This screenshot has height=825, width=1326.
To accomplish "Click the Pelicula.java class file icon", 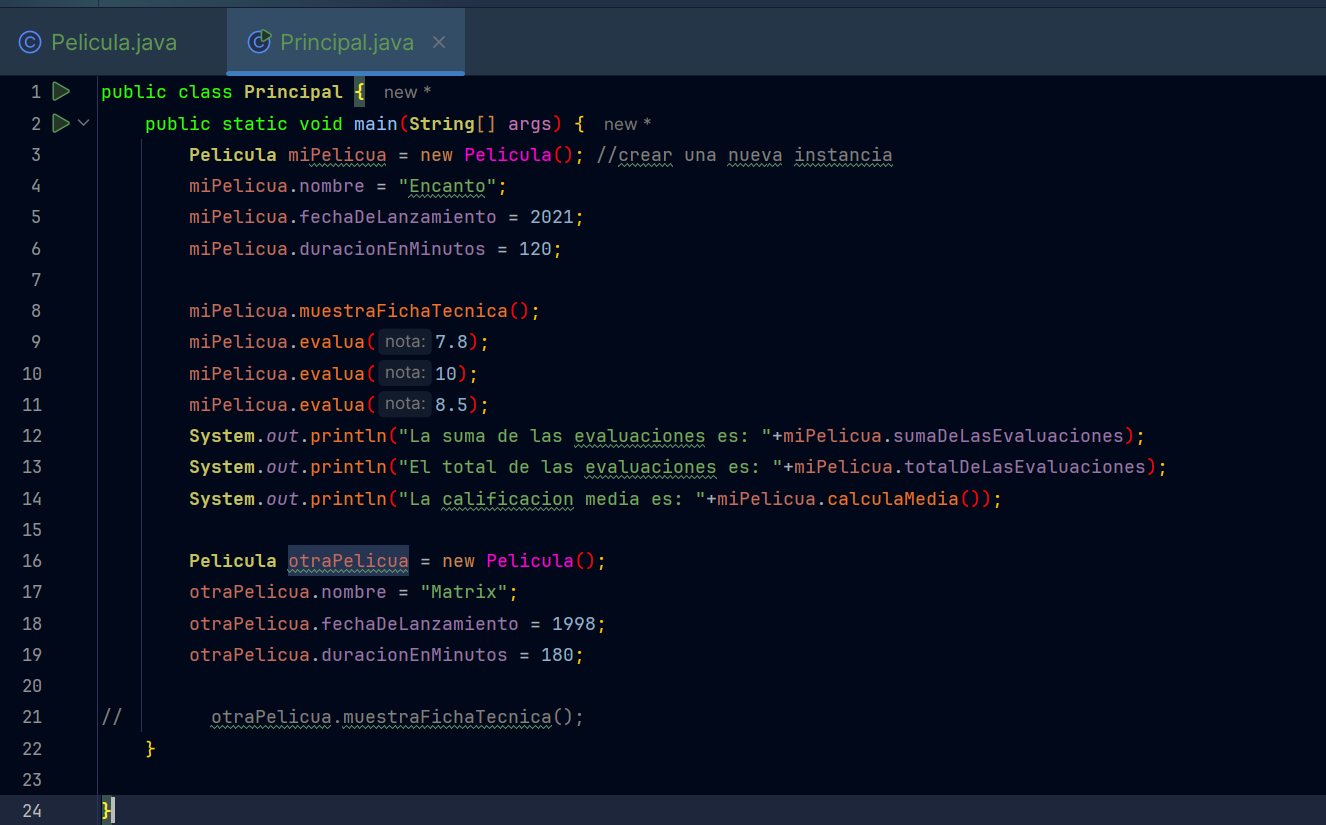I will coord(30,42).
